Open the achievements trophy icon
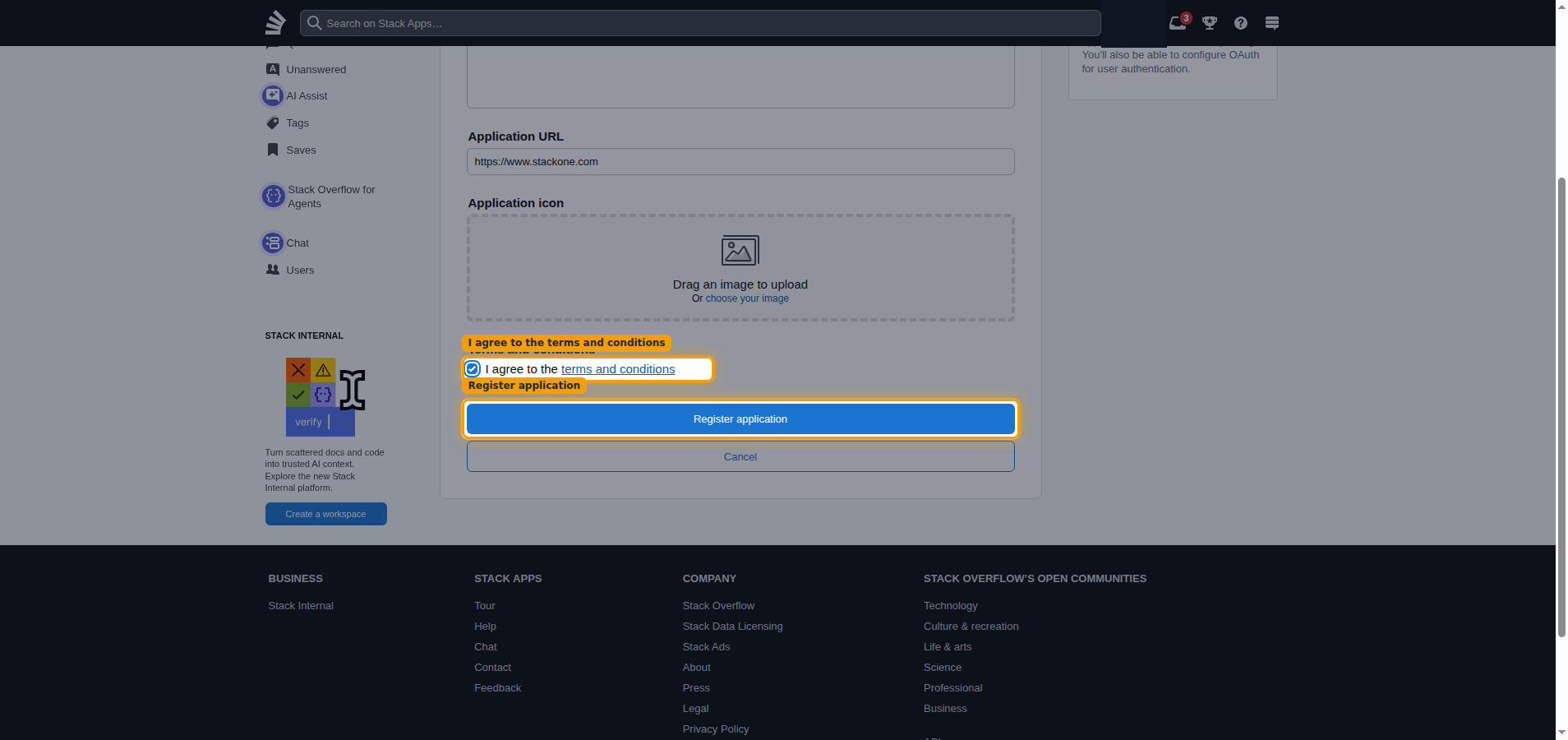This screenshot has width=1568, height=740. coord(1210,23)
